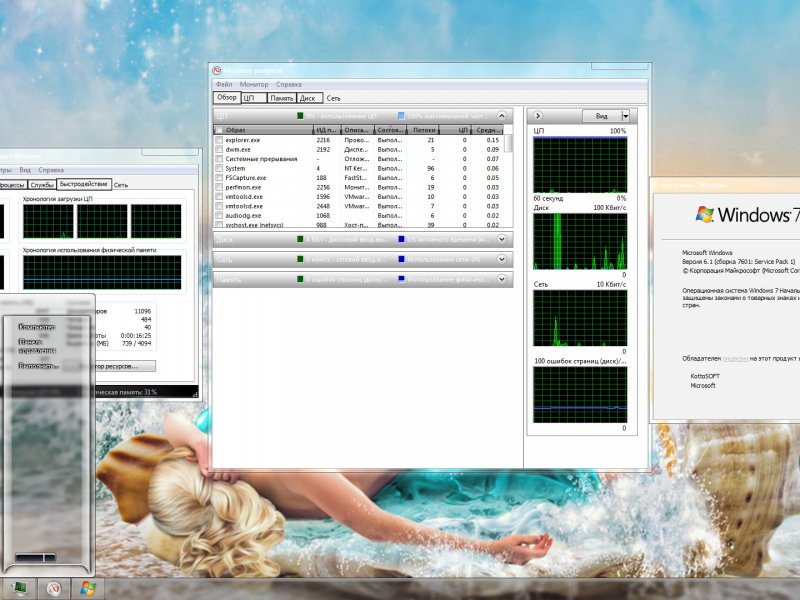Switch to Диск tab
The width and height of the screenshot is (800, 600).
click(309, 98)
